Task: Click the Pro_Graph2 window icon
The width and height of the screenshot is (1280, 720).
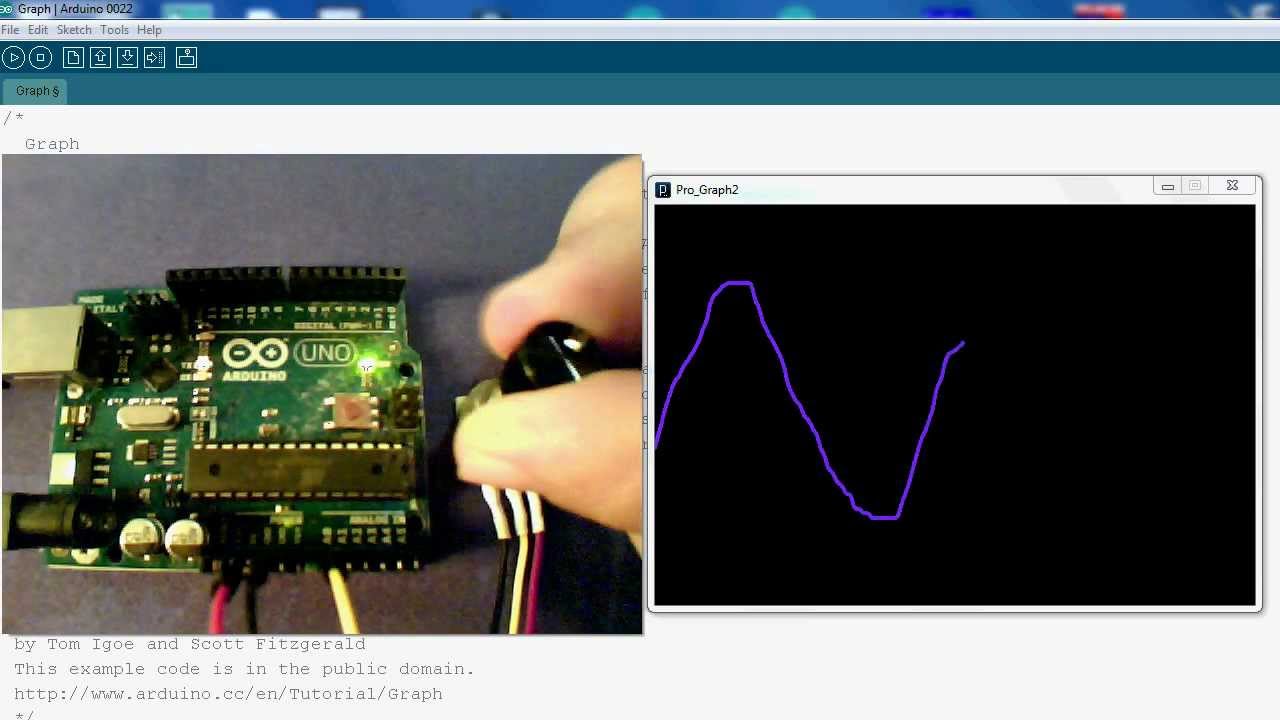Action: pos(663,190)
